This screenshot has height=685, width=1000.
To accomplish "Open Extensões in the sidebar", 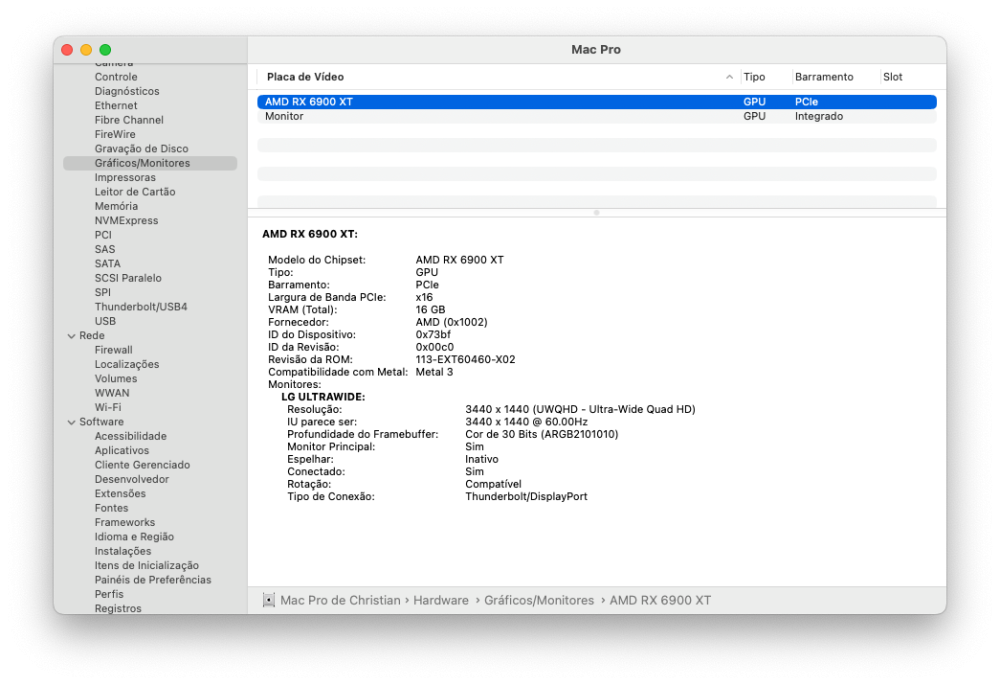I will (120, 494).
